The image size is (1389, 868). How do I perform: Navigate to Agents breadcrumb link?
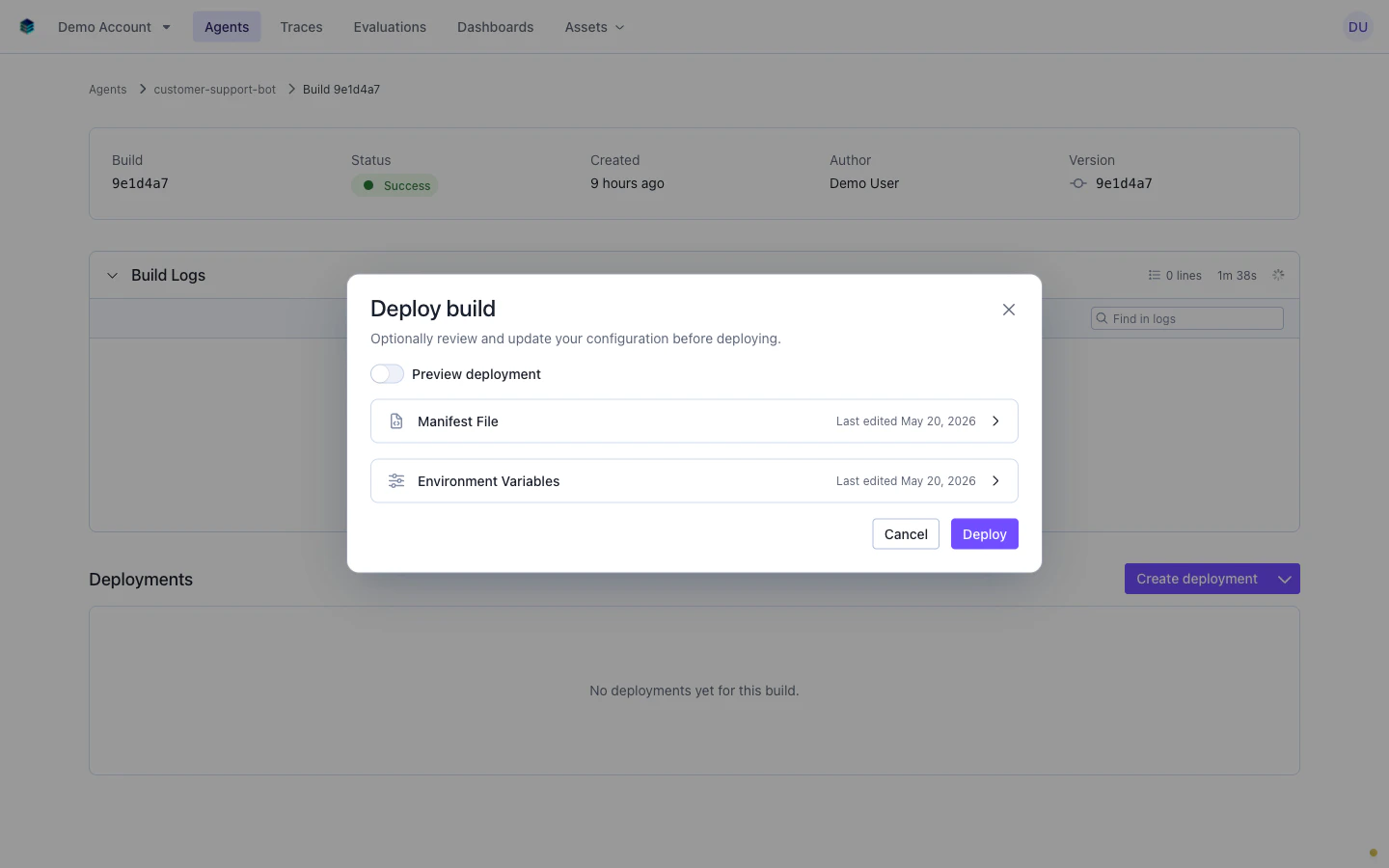pos(108,90)
